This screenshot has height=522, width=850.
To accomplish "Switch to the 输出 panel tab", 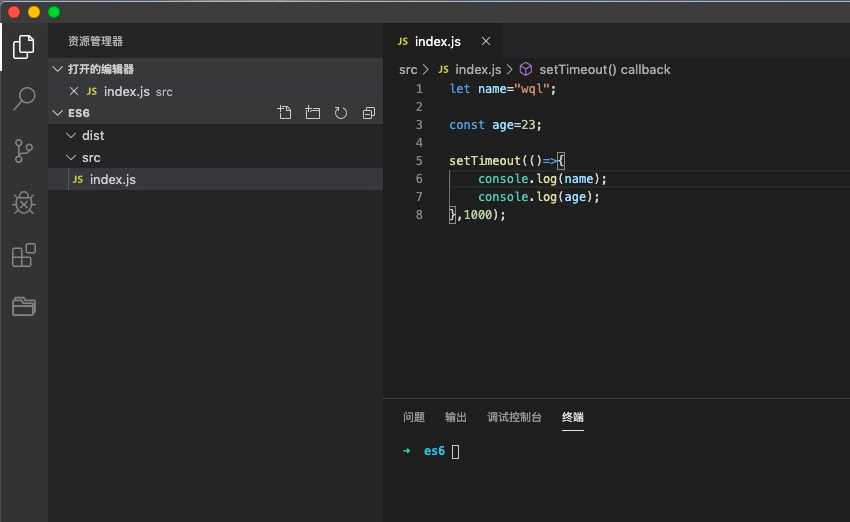I will 455,417.
